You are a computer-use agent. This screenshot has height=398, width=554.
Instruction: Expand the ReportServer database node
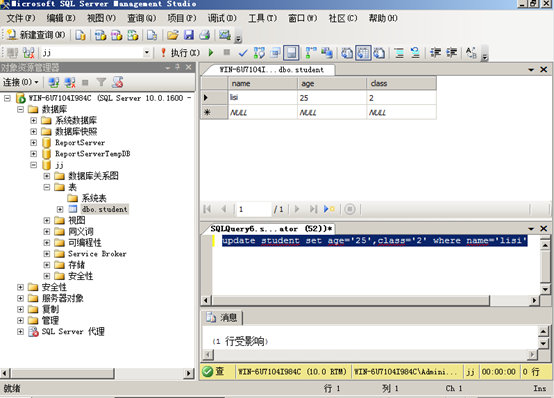tap(33, 143)
